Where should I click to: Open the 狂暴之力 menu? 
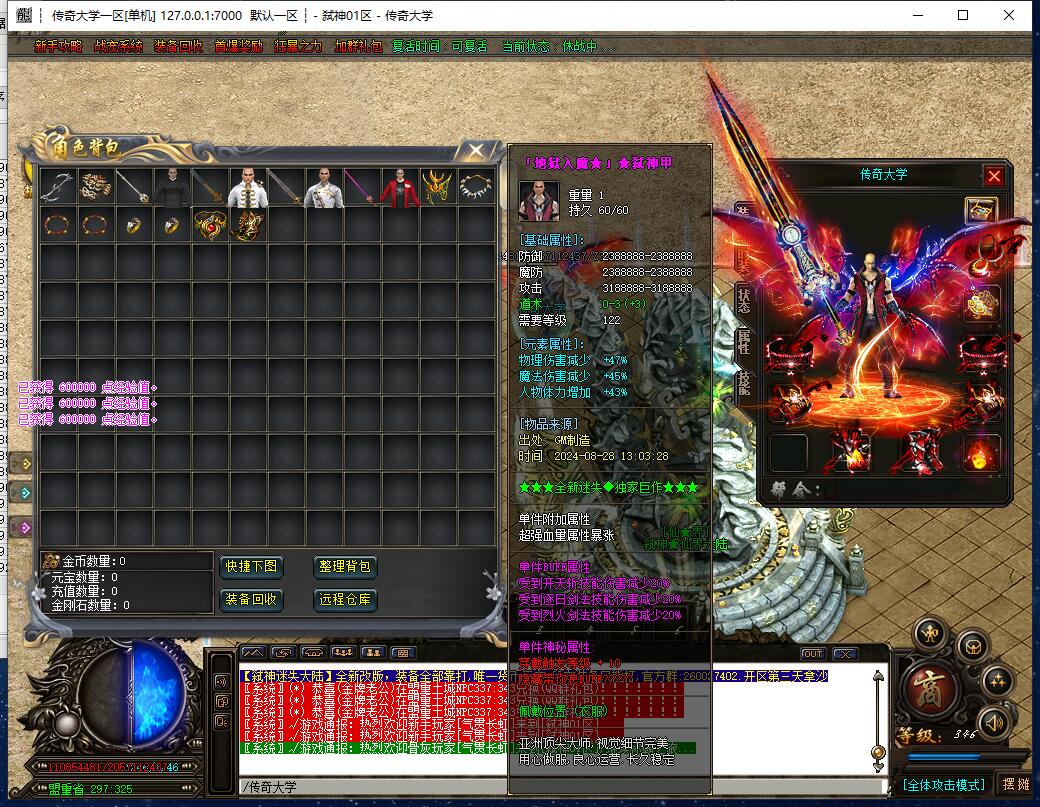(x=298, y=46)
